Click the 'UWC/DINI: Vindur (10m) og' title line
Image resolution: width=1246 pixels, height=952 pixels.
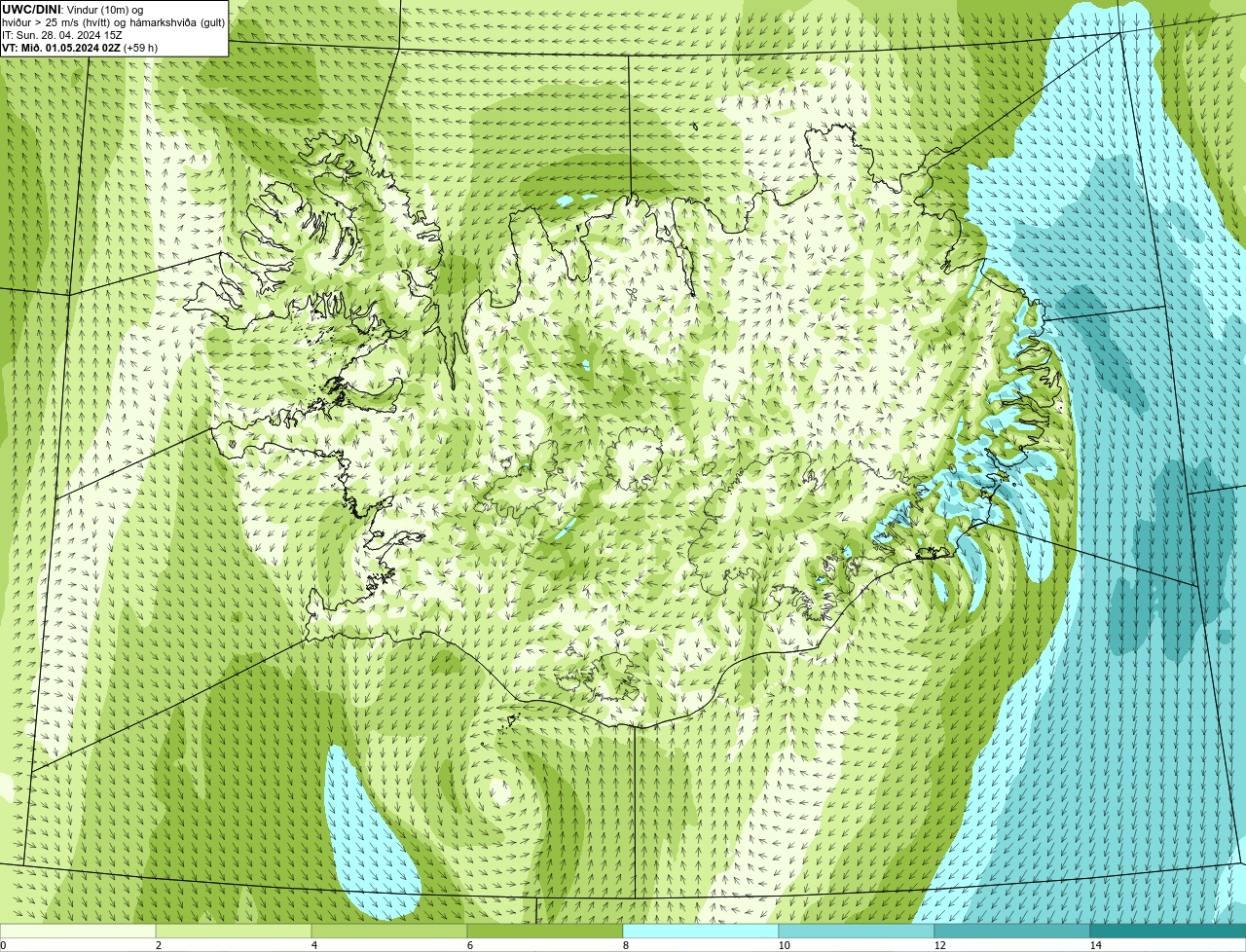pyautogui.click(x=73, y=10)
